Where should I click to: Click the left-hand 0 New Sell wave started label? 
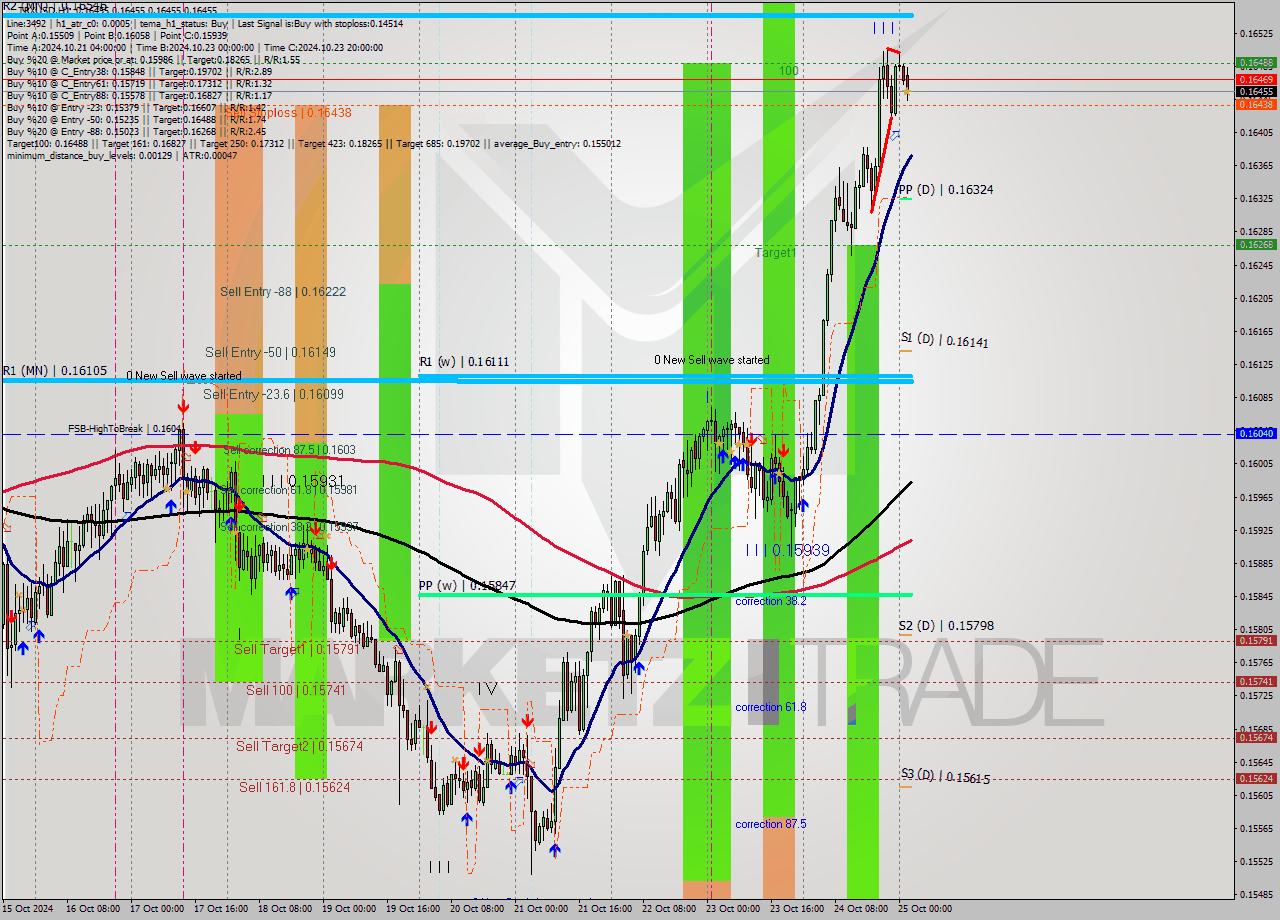pos(183,376)
